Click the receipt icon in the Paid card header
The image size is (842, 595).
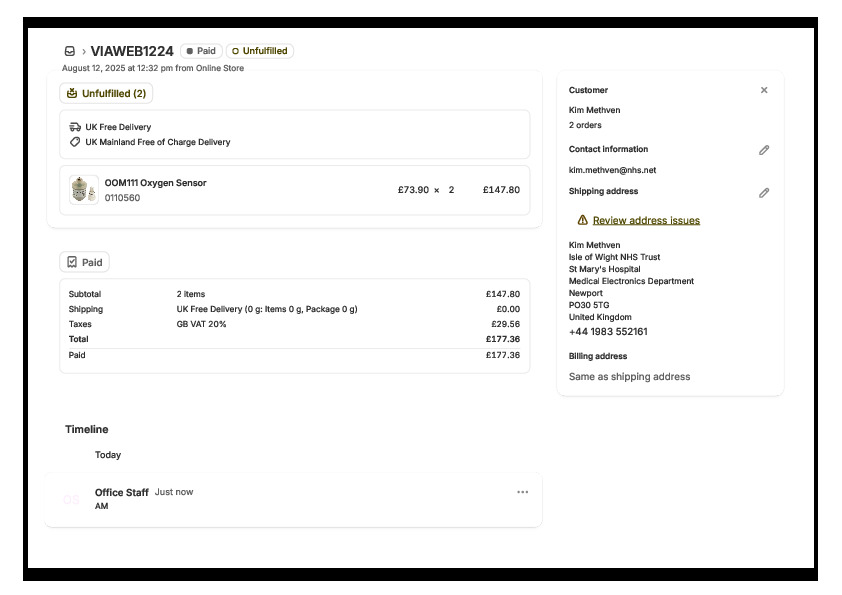pos(72,262)
